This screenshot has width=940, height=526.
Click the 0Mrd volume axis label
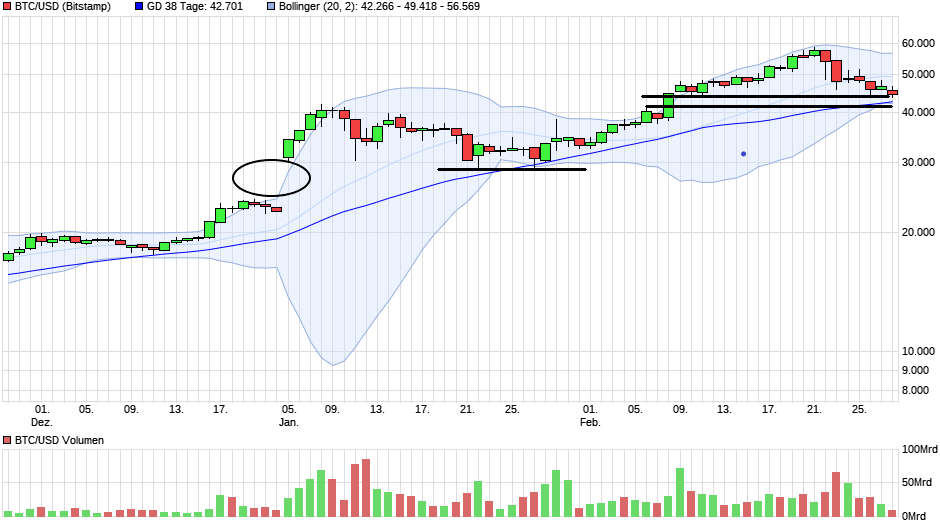coord(915,516)
